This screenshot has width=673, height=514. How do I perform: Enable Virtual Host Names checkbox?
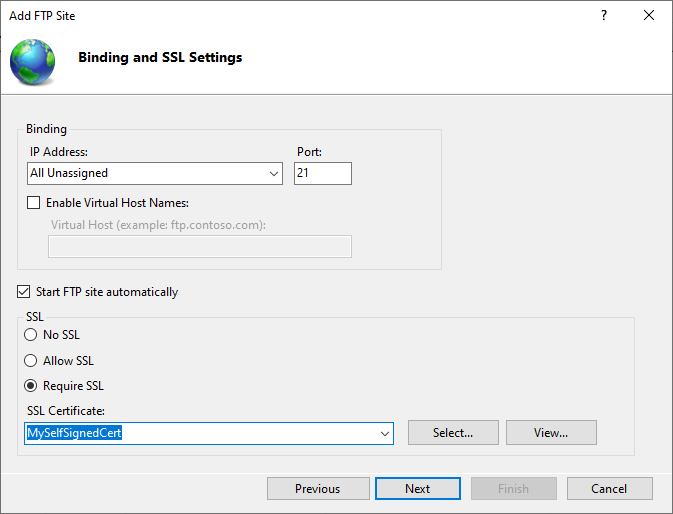click(x=35, y=203)
